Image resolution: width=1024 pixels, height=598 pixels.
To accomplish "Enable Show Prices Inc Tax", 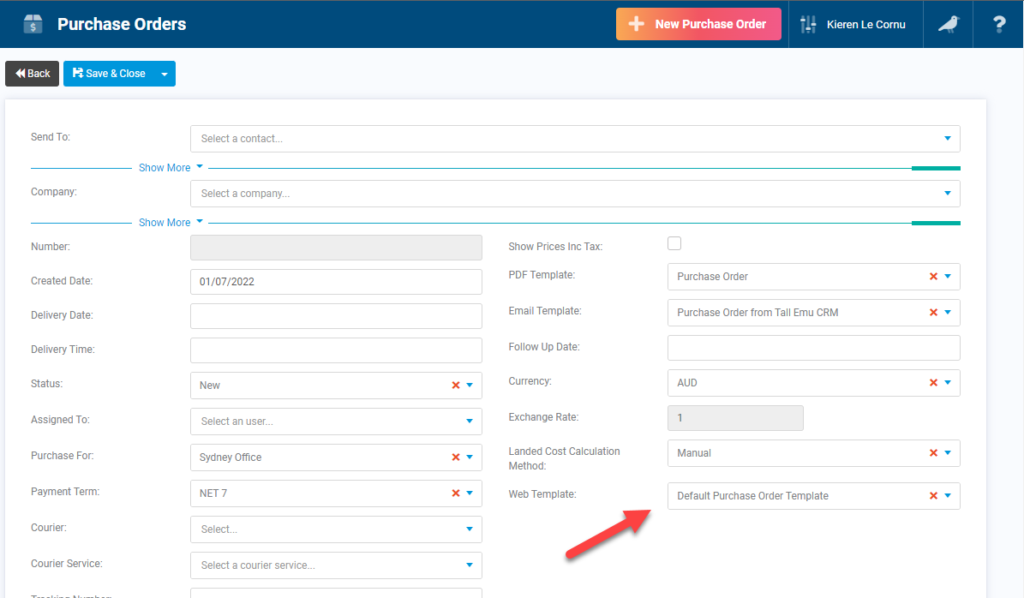I will 674,242.
